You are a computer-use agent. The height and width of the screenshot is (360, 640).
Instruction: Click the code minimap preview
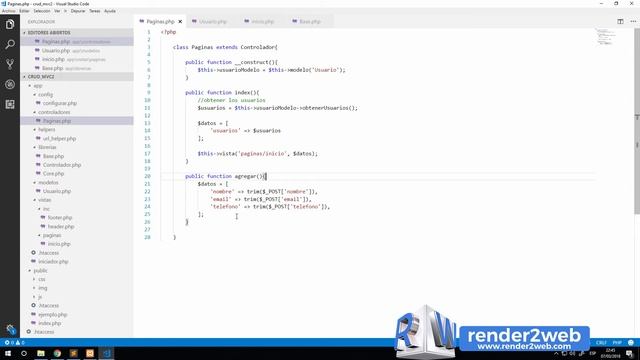click(x=605, y=36)
